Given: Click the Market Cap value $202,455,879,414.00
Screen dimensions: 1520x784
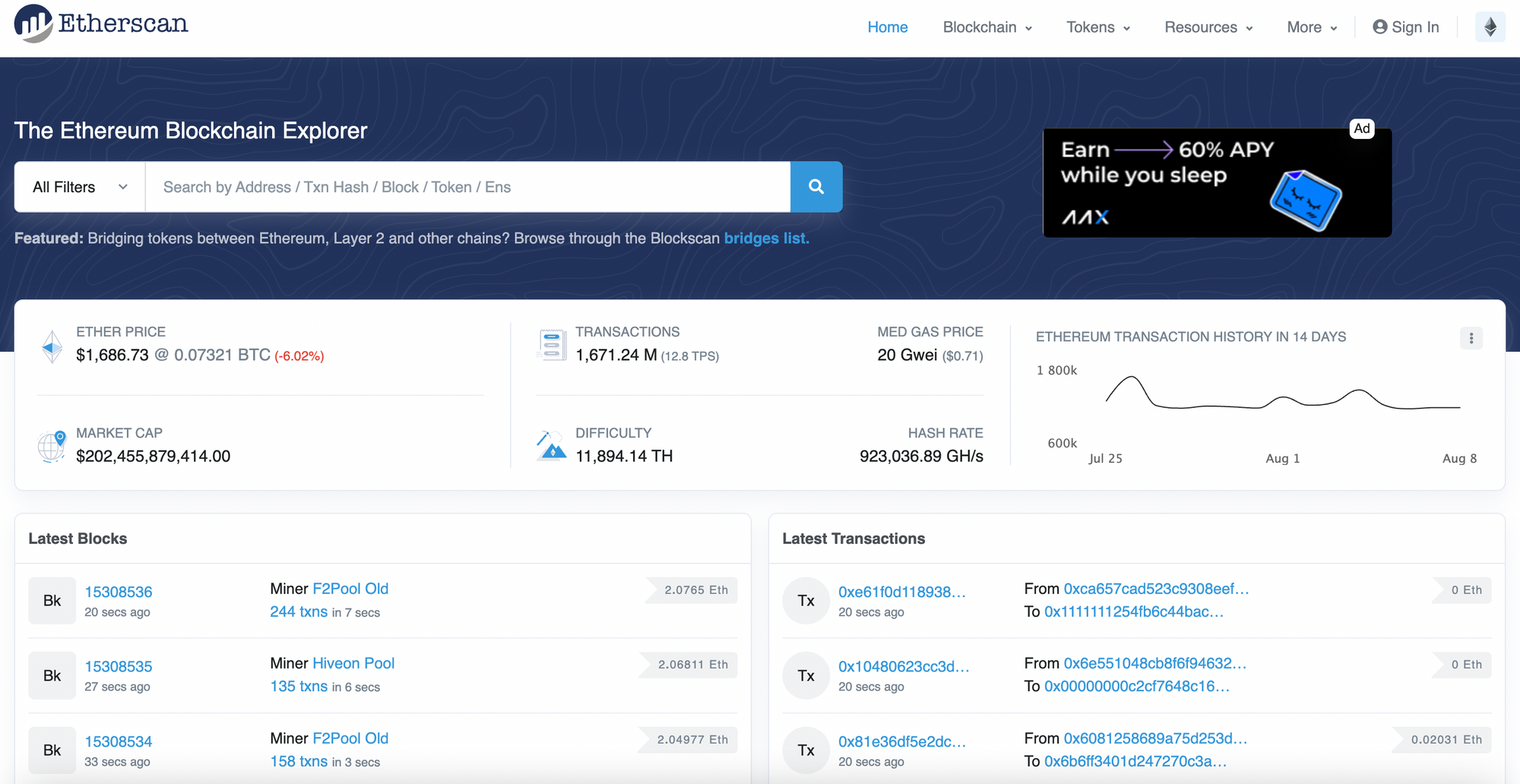Looking at the screenshot, I should tap(154, 456).
